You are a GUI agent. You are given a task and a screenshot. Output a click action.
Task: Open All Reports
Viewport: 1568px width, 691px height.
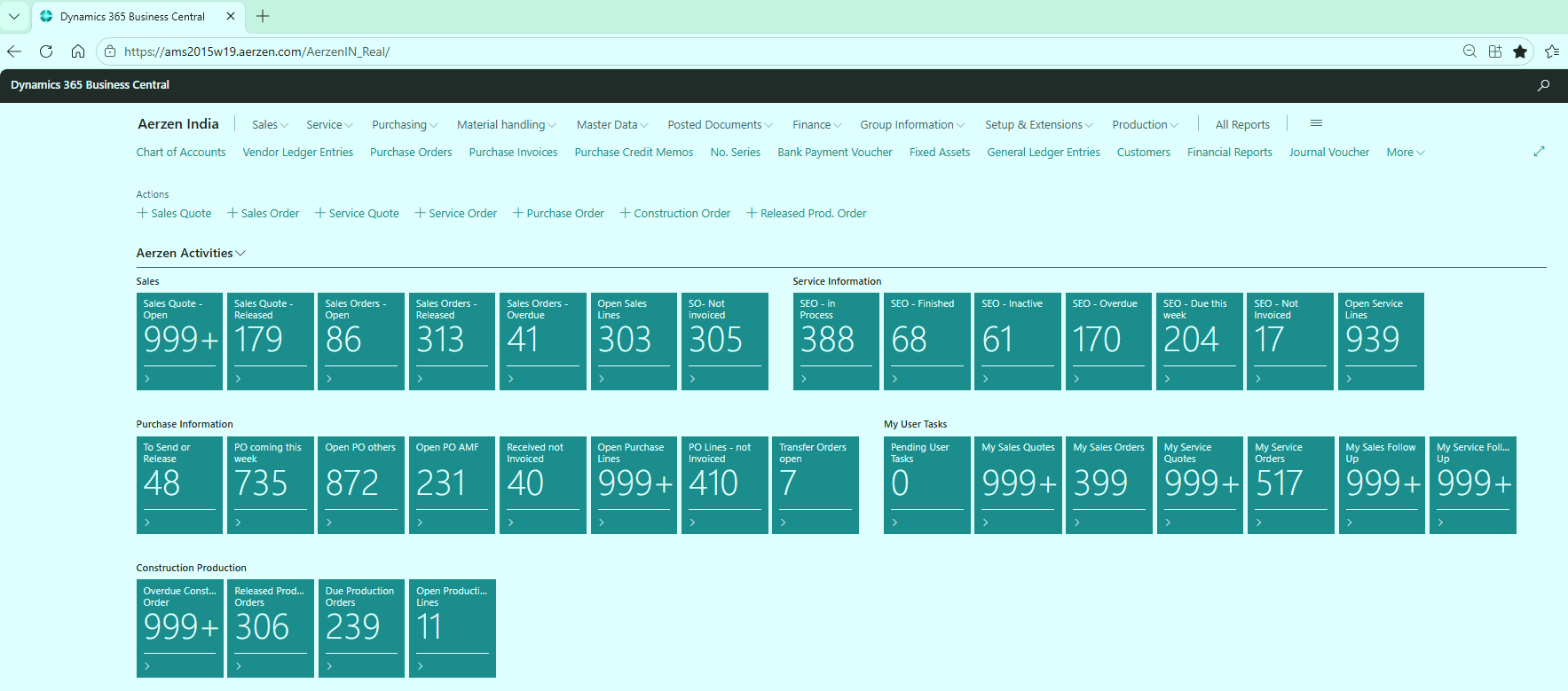1242,125
